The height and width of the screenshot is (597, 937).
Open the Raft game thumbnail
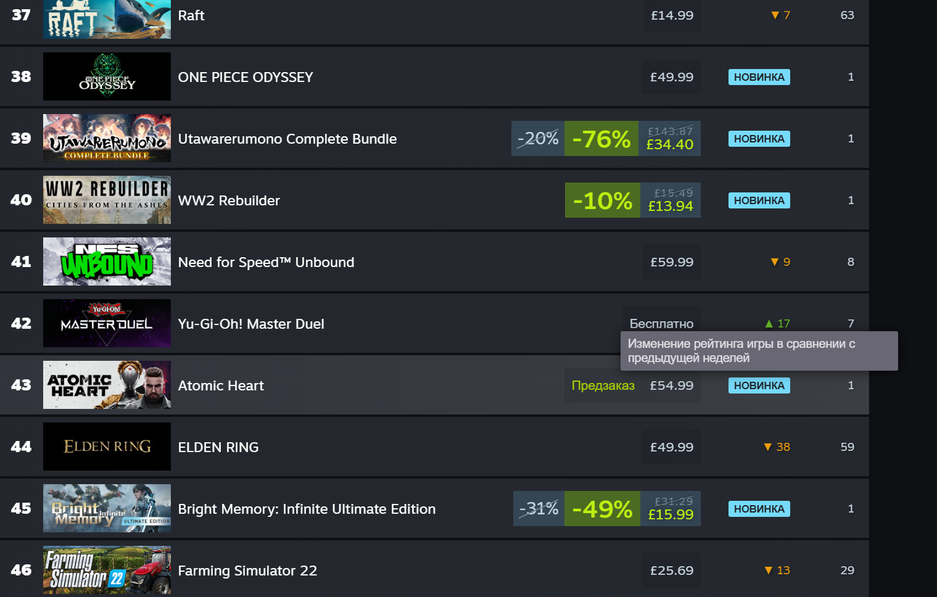click(x=107, y=19)
